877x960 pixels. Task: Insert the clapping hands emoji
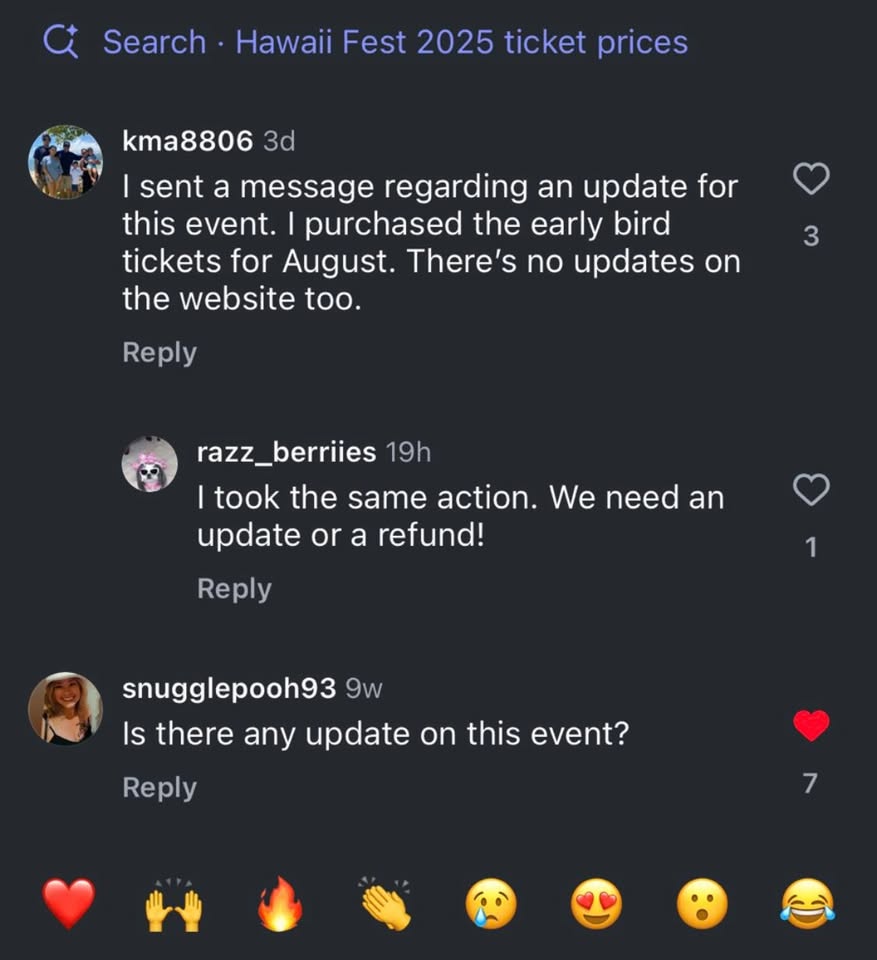click(x=386, y=904)
